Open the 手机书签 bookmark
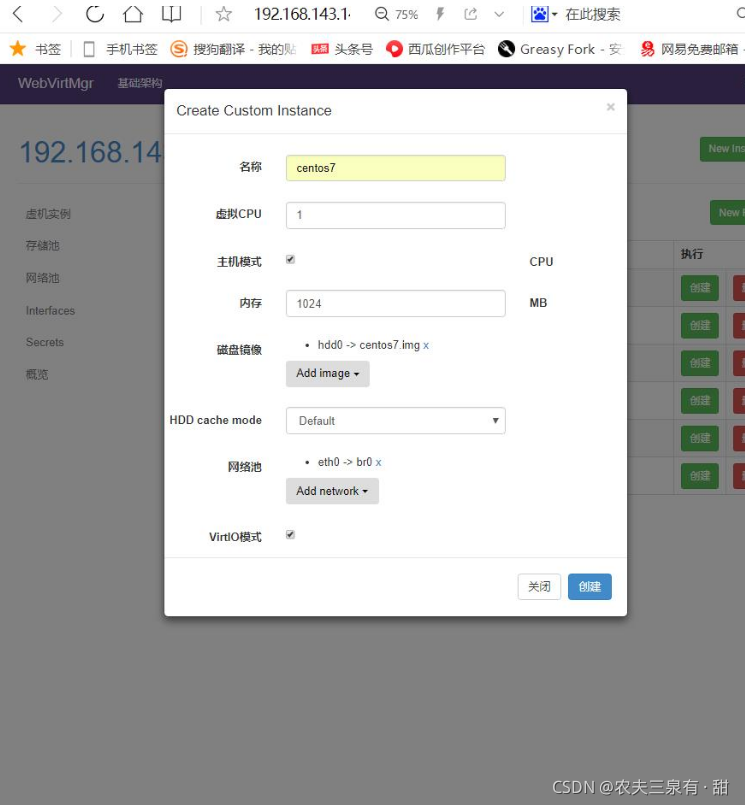Viewport: 745px width, 805px height. coord(120,49)
